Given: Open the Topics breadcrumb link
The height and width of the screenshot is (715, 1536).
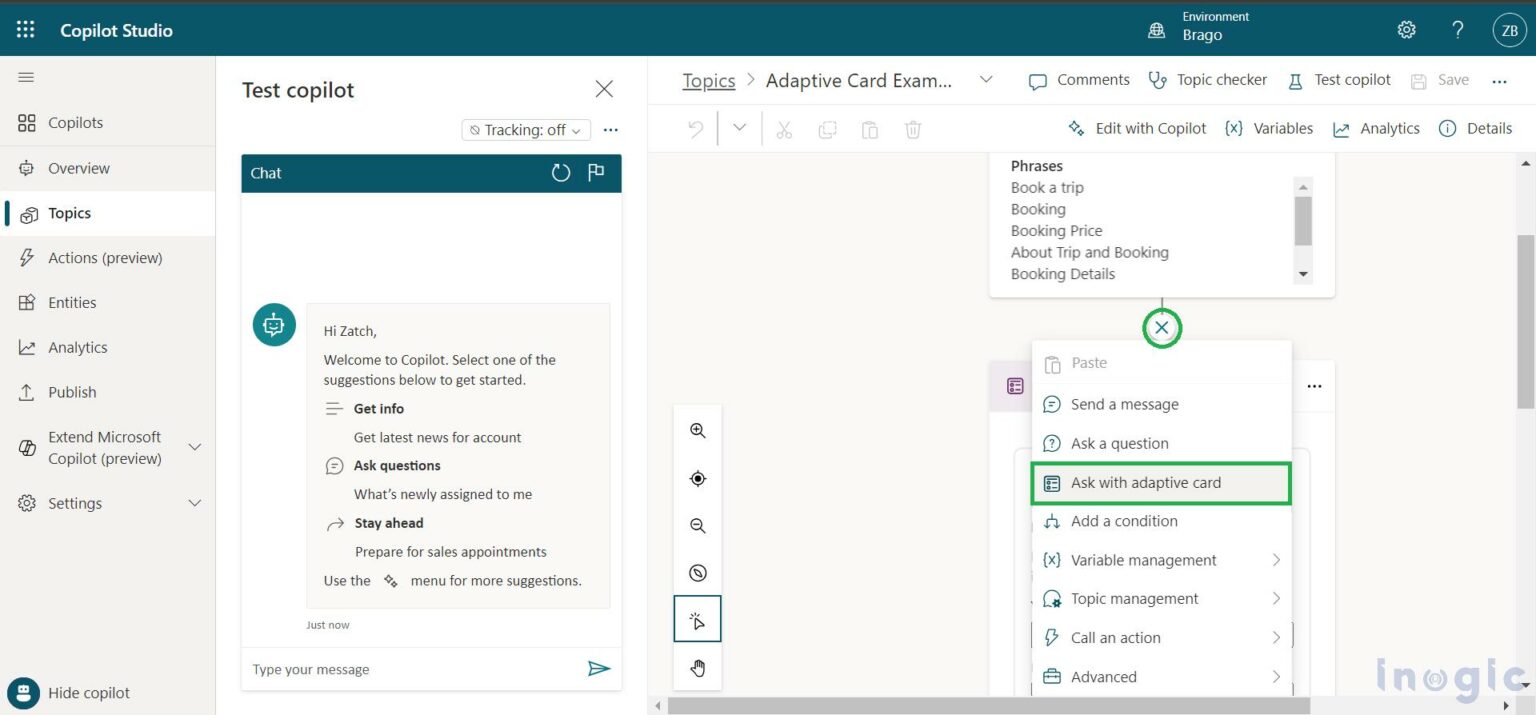Looking at the screenshot, I should coord(708,80).
